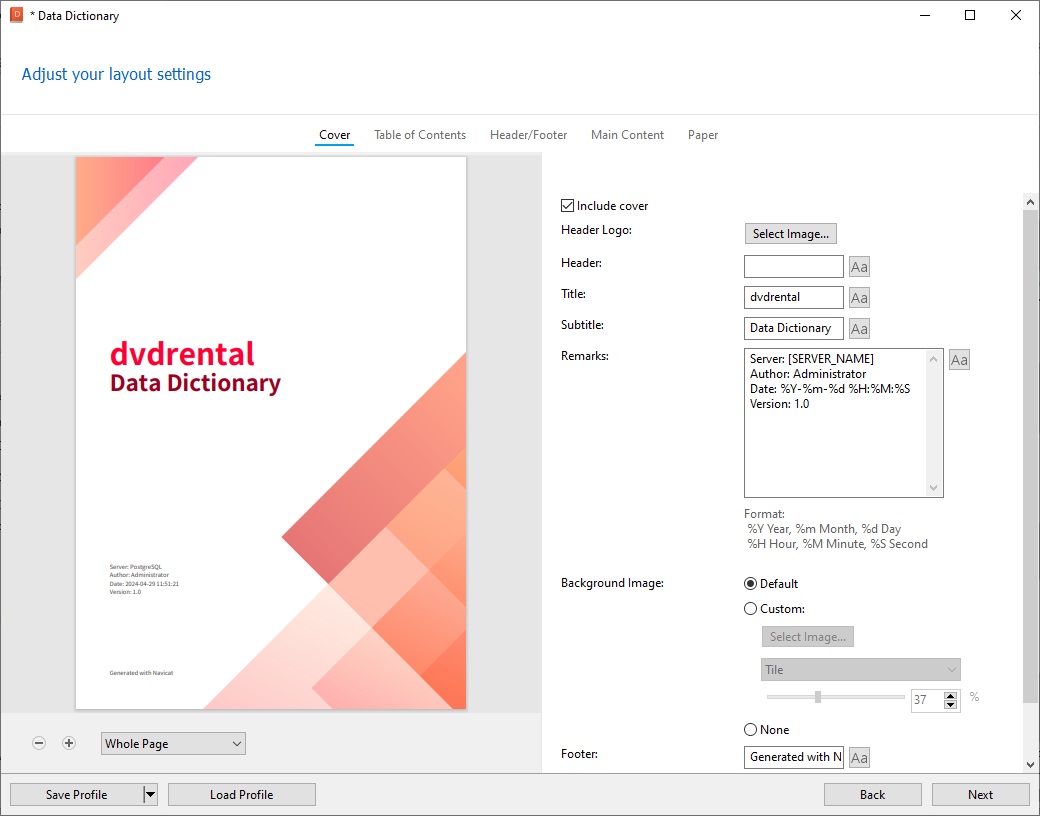Viewport: 1040px width, 816px height.
Task: Open the Tile image mode dropdown
Action: pos(860,670)
